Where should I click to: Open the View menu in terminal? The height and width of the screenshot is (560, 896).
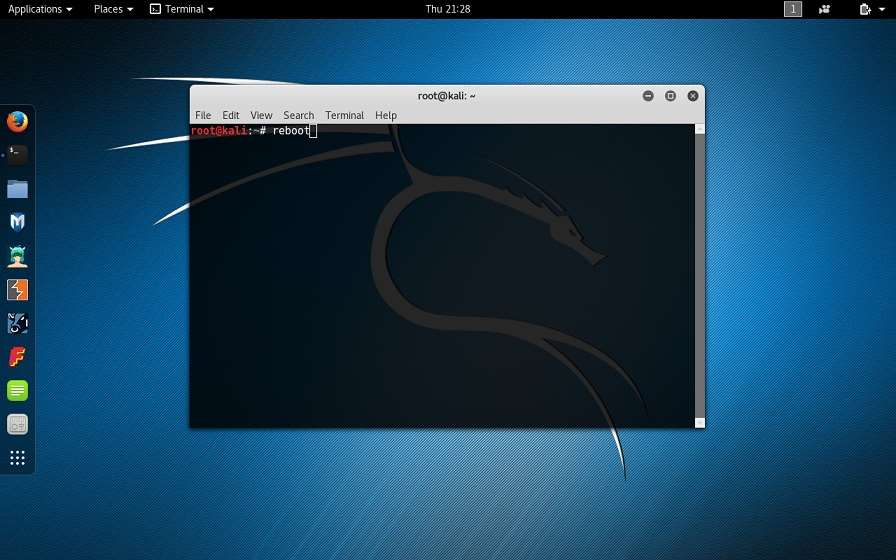click(x=261, y=115)
